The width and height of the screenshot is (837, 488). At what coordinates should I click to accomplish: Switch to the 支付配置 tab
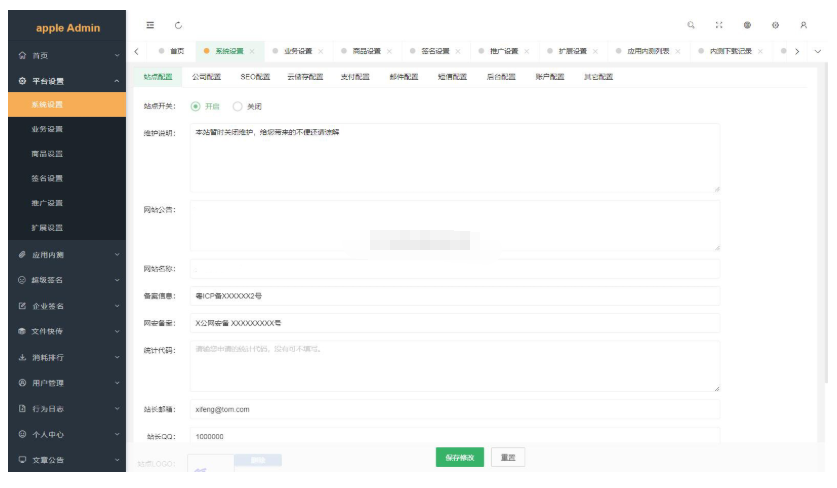click(355, 77)
